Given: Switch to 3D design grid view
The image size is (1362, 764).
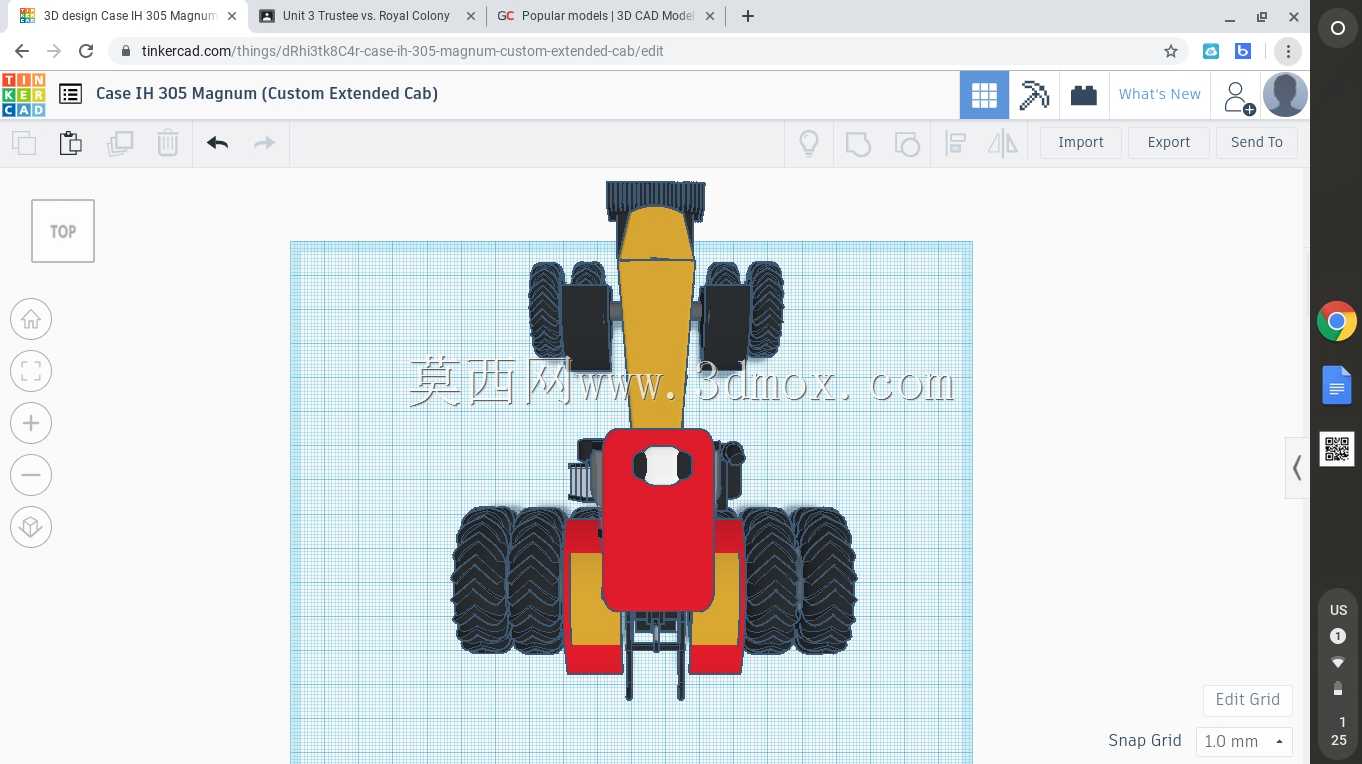Looking at the screenshot, I should tap(984, 95).
